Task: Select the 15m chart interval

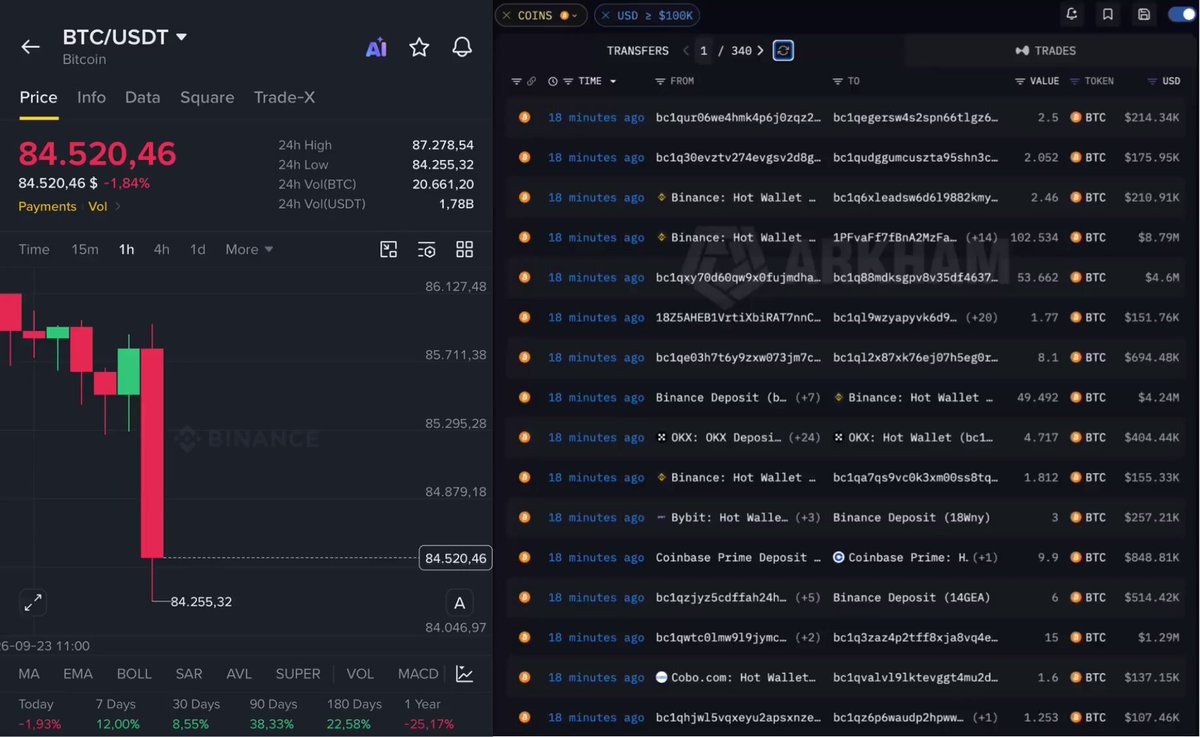Action: click(85, 249)
